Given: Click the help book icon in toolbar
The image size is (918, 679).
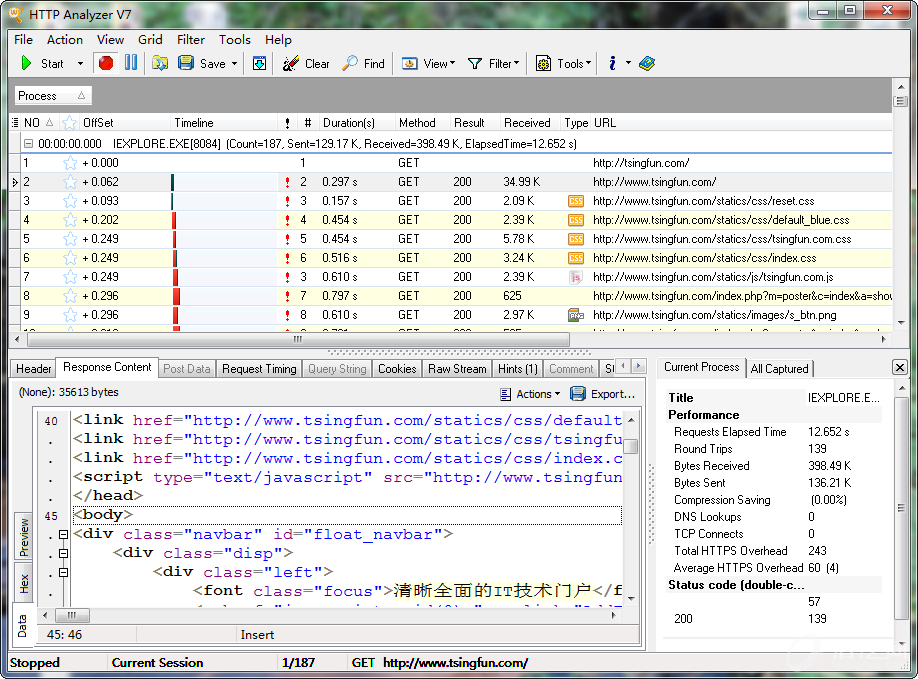Looking at the screenshot, I should [646, 63].
